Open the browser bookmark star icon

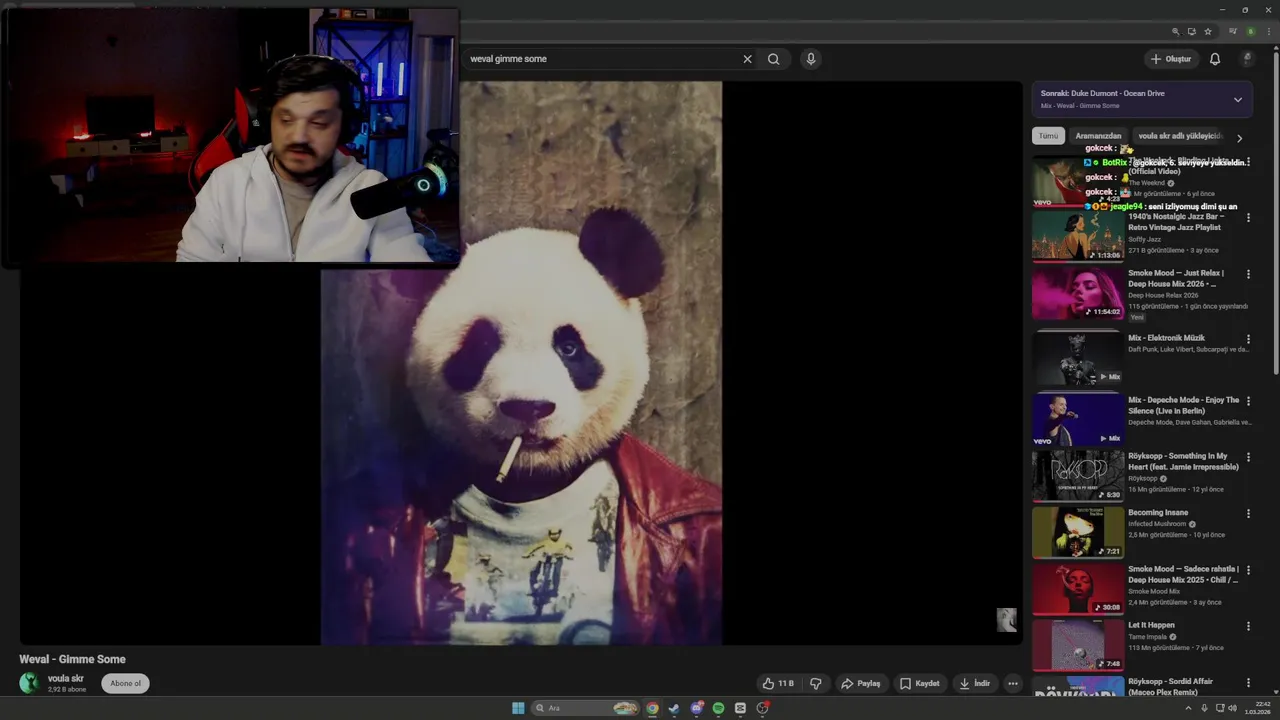pyautogui.click(x=1207, y=32)
